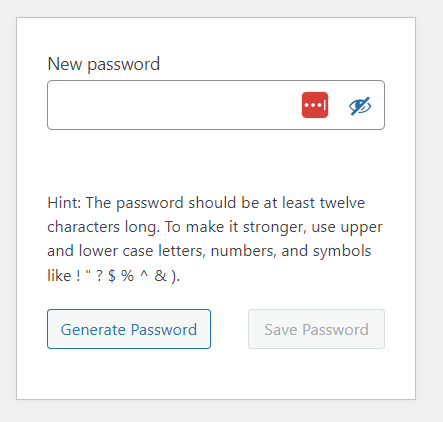Click the Generate Password button
This screenshot has width=443, height=422.
[x=129, y=329]
